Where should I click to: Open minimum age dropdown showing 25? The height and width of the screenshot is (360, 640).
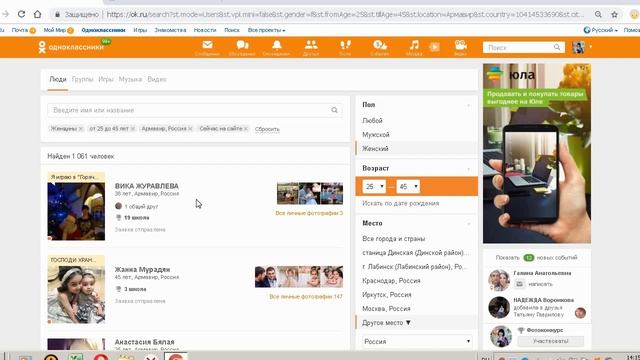pyautogui.click(x=374, y=187)
